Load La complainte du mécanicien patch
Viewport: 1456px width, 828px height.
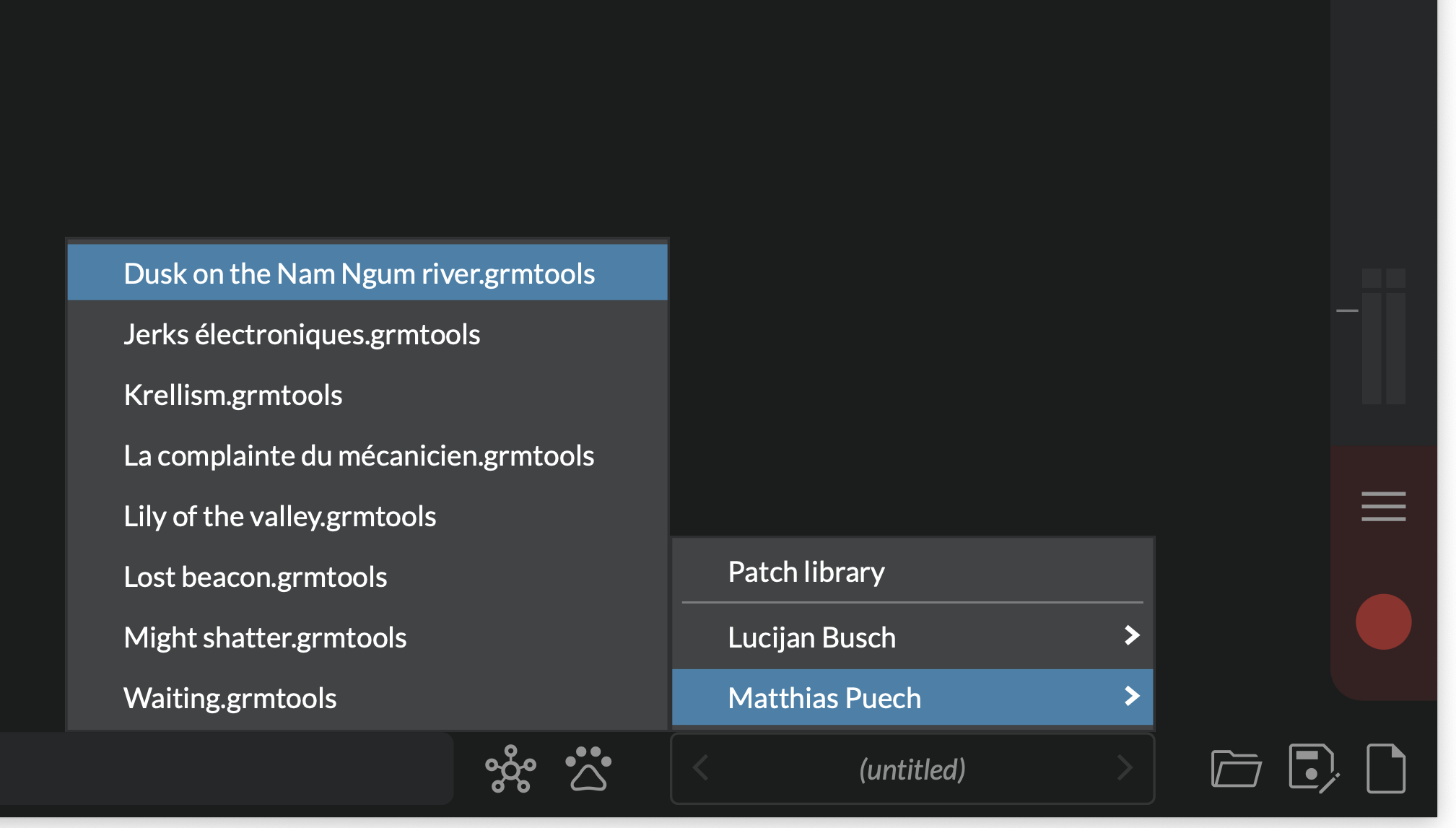tap(359, 456)
